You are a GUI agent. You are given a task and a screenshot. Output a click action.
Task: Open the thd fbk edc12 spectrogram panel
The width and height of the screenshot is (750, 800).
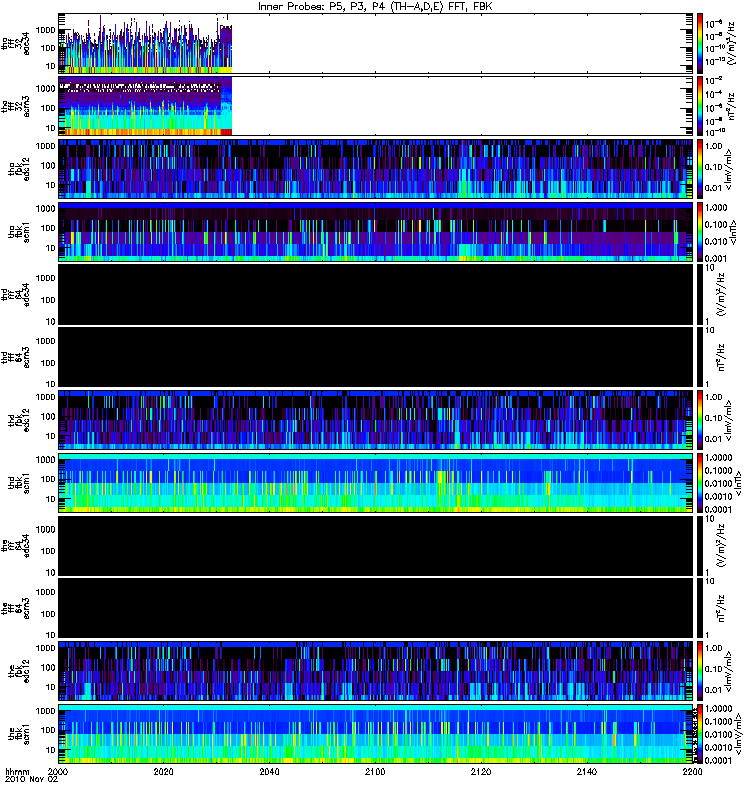[x=375, y=420]
